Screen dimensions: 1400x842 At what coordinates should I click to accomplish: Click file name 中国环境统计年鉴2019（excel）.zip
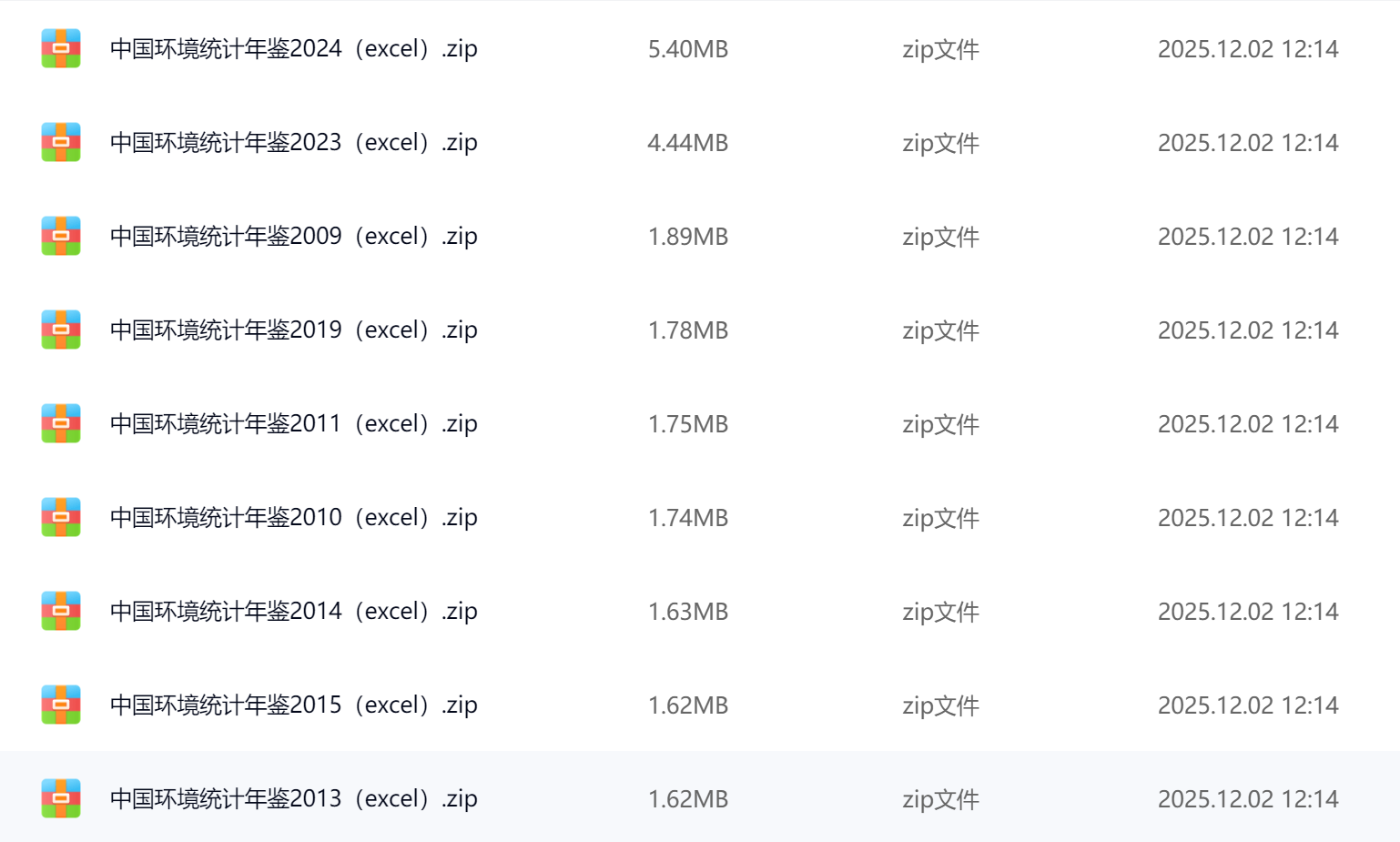point(293,330)
